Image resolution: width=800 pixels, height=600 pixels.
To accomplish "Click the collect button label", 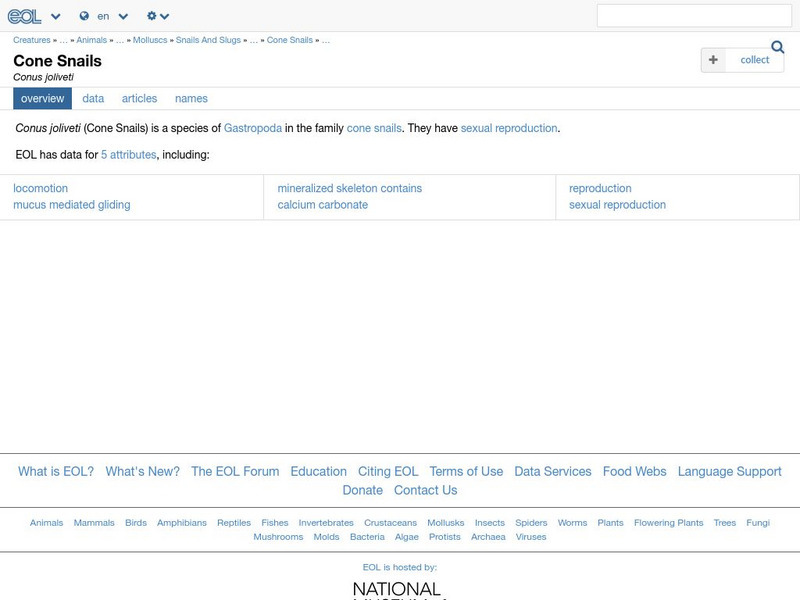I will pos(755,60).
